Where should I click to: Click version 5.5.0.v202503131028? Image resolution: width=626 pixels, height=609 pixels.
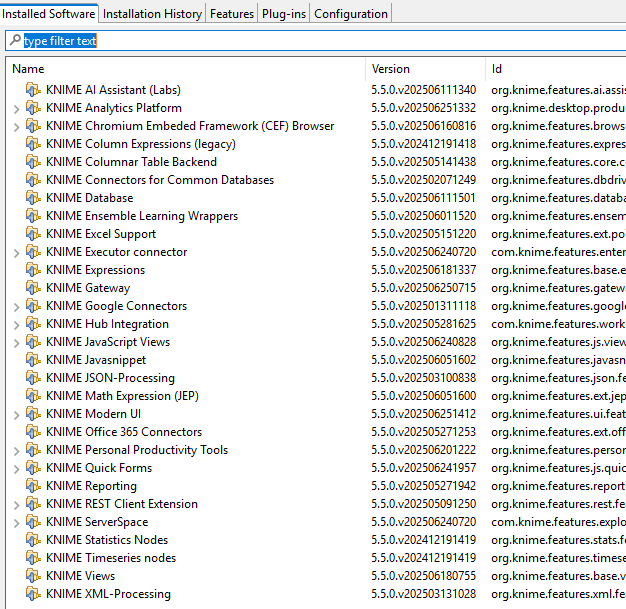click(424, 593)
